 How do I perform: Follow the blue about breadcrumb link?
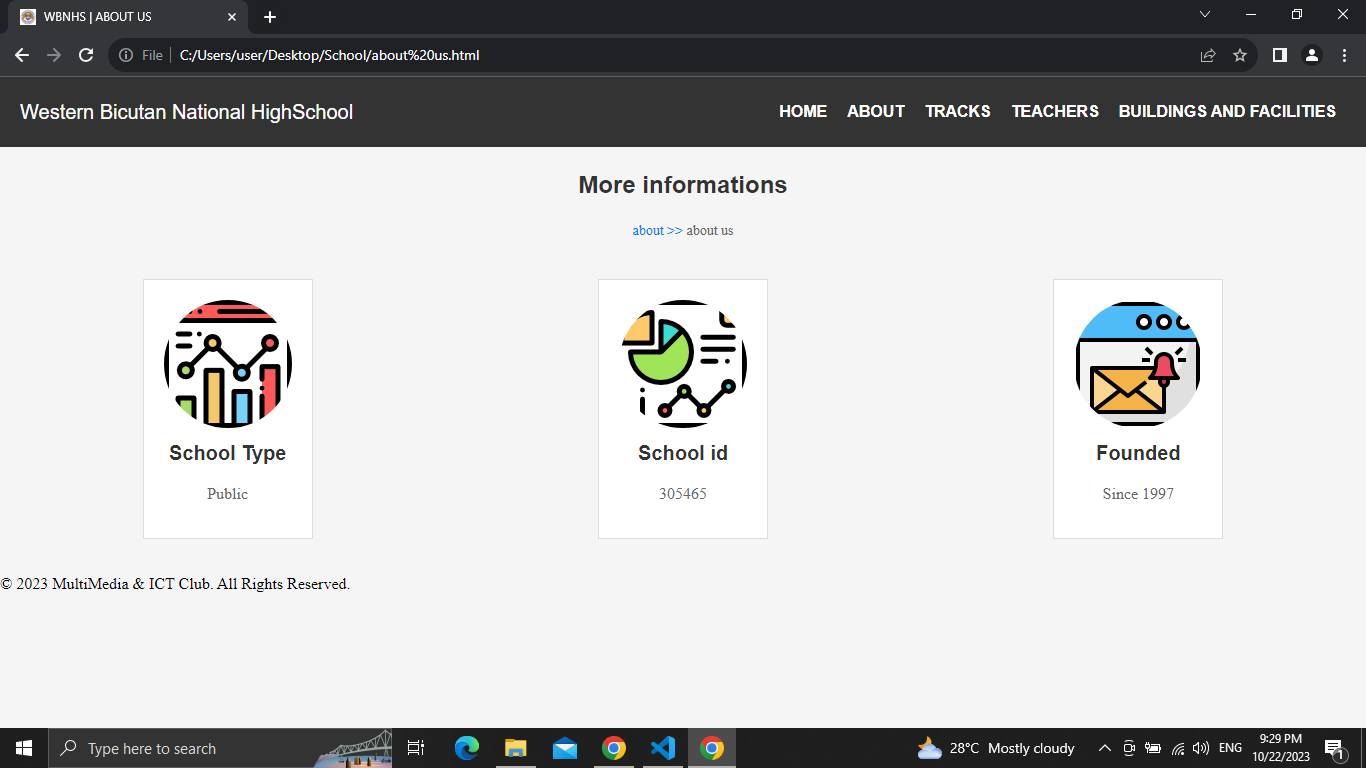[x=648, y=230]
